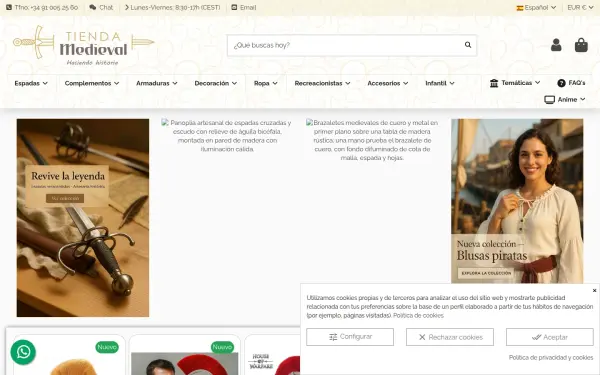Click the magnifier search icon
This screenshot has width=600, height=375.
point(468,45)
